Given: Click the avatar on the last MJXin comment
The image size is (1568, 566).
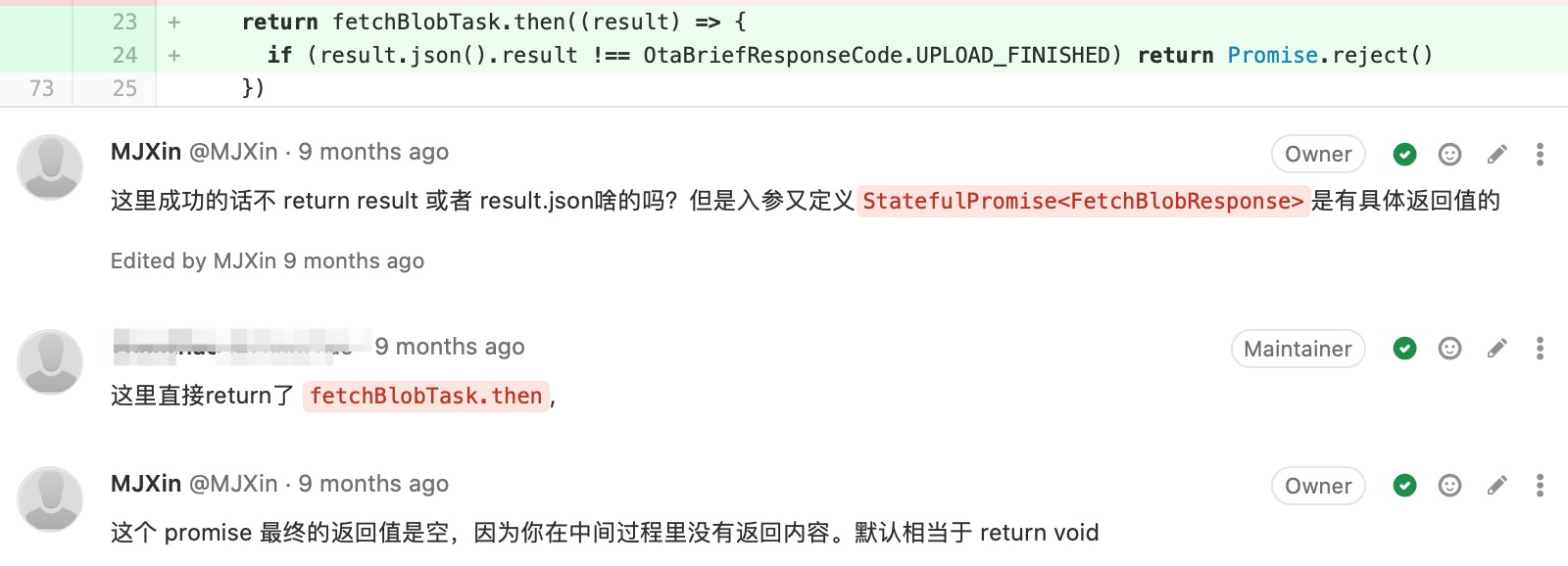Looking at the screenshot, I should point(50,498).
